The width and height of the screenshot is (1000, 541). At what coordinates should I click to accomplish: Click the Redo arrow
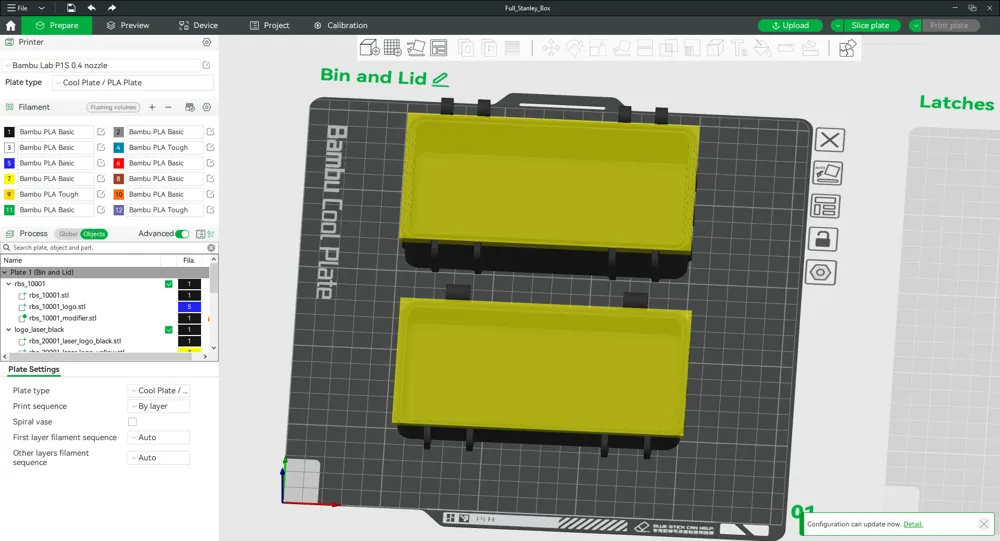click(112, 8)
